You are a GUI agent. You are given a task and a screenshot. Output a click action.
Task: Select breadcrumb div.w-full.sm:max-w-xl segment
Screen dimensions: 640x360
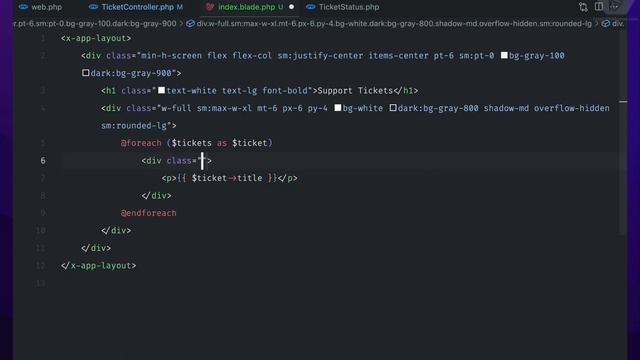(394, 24)
